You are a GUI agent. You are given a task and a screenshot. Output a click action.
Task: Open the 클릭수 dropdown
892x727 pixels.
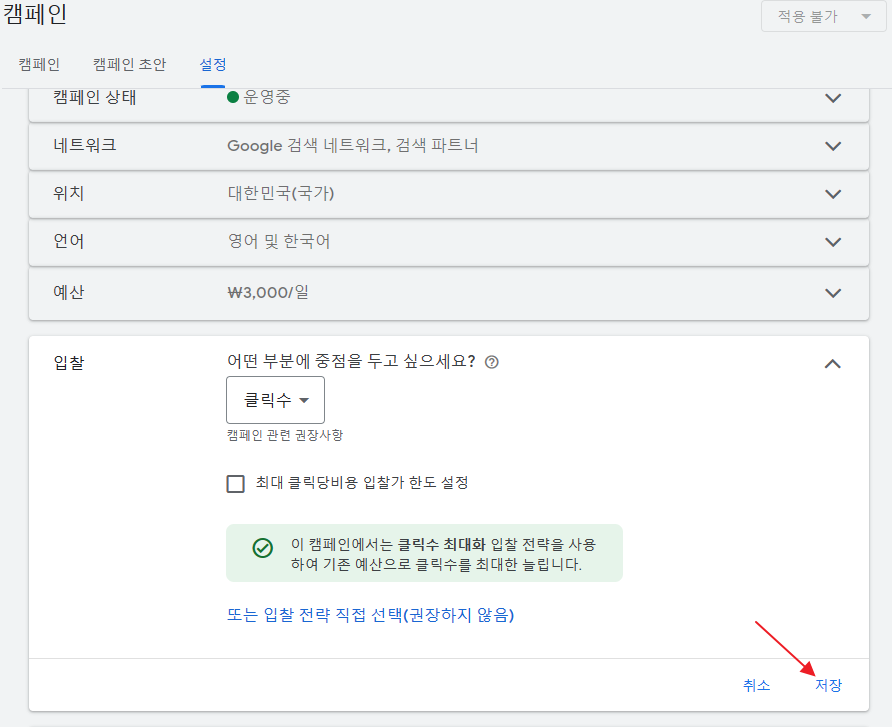tap(276, 400)
